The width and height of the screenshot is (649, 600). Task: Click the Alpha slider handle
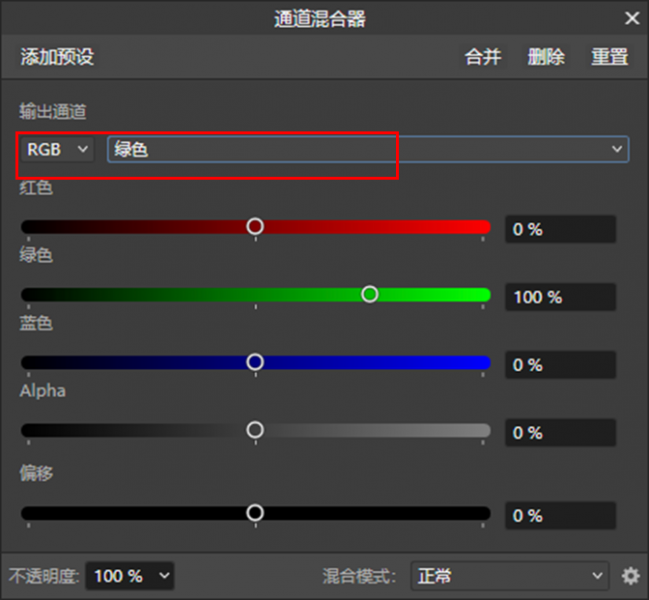tap(255, 430)
